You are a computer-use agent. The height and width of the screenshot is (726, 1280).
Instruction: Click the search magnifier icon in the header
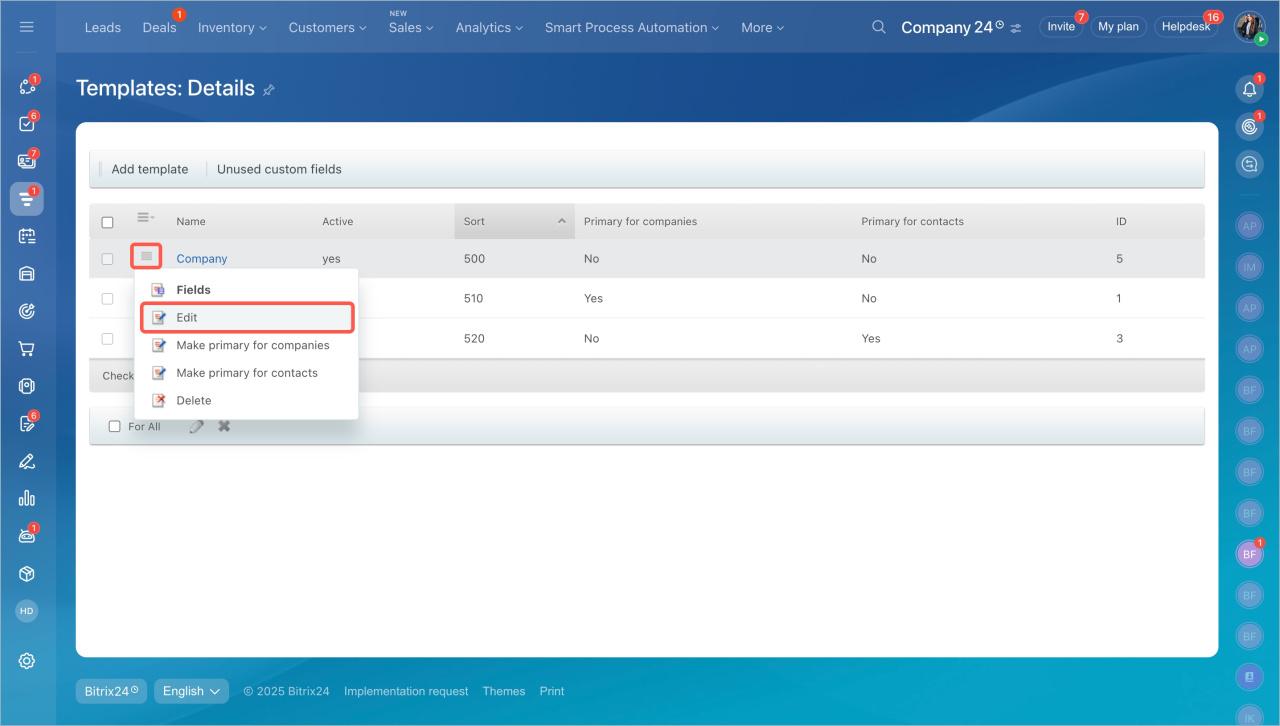[x=879, y=27]
